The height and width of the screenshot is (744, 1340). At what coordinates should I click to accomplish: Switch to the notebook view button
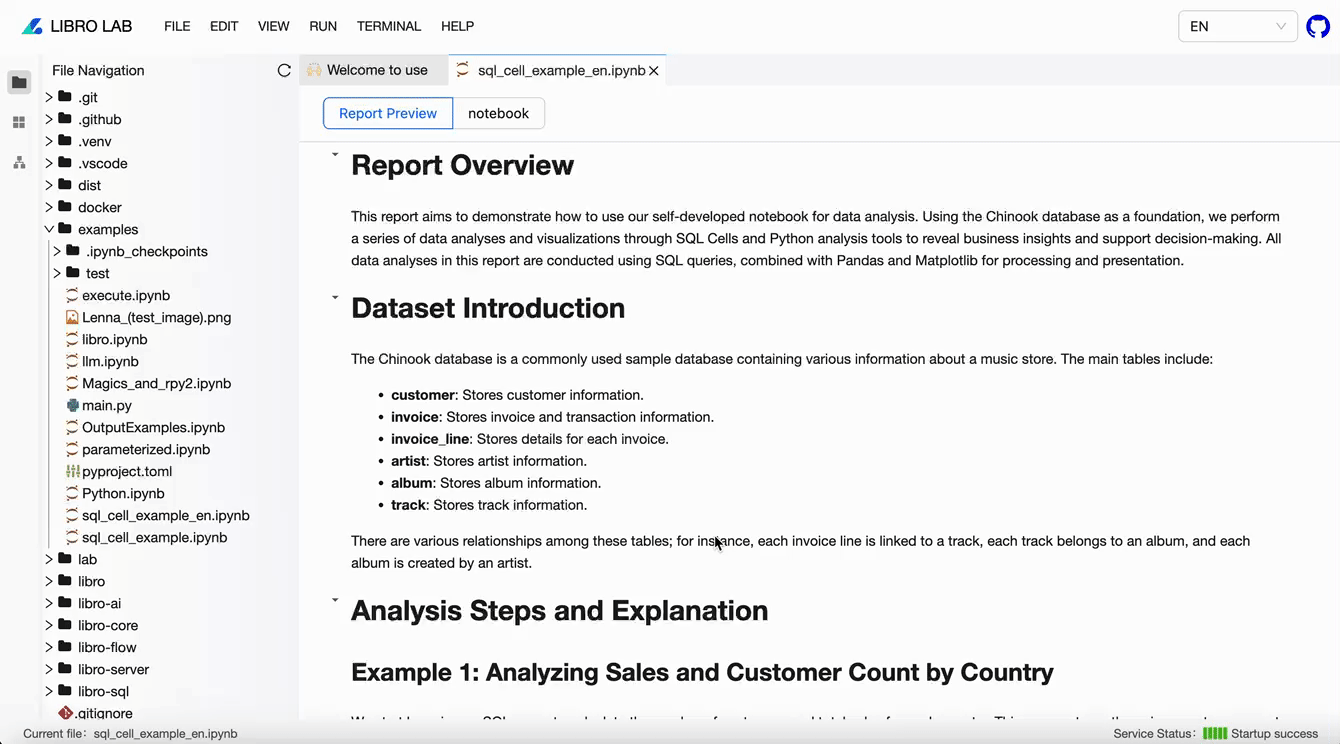pos(498,113)
